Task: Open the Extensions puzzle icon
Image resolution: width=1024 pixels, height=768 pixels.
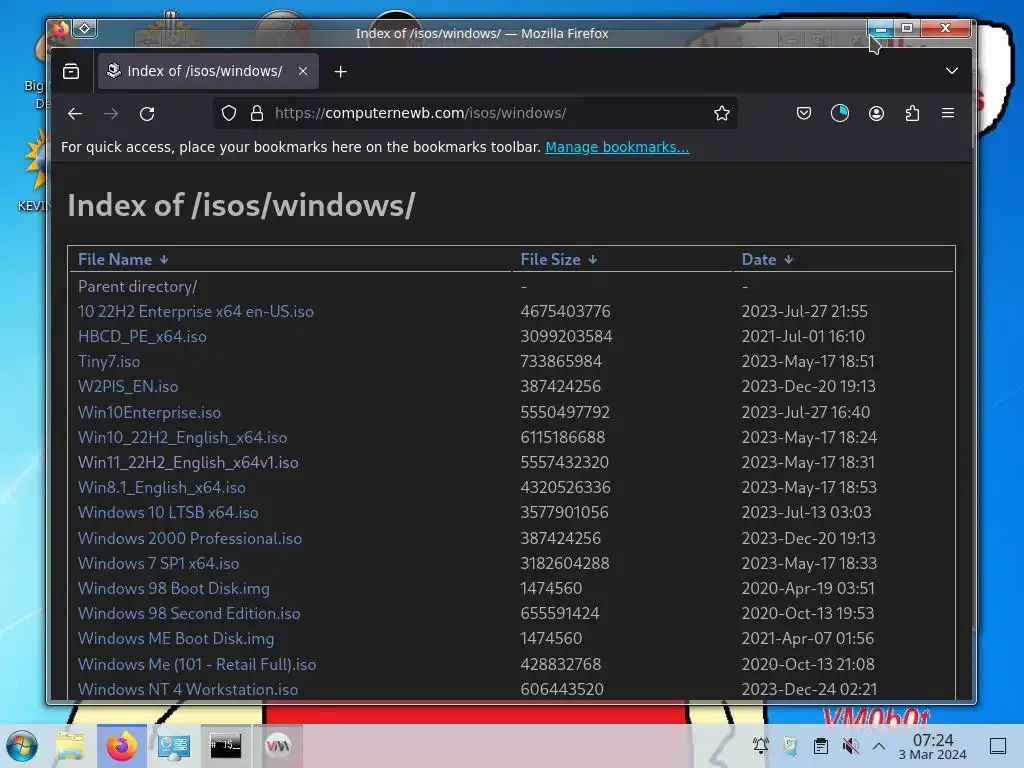Action: click(x=912, y=114)
